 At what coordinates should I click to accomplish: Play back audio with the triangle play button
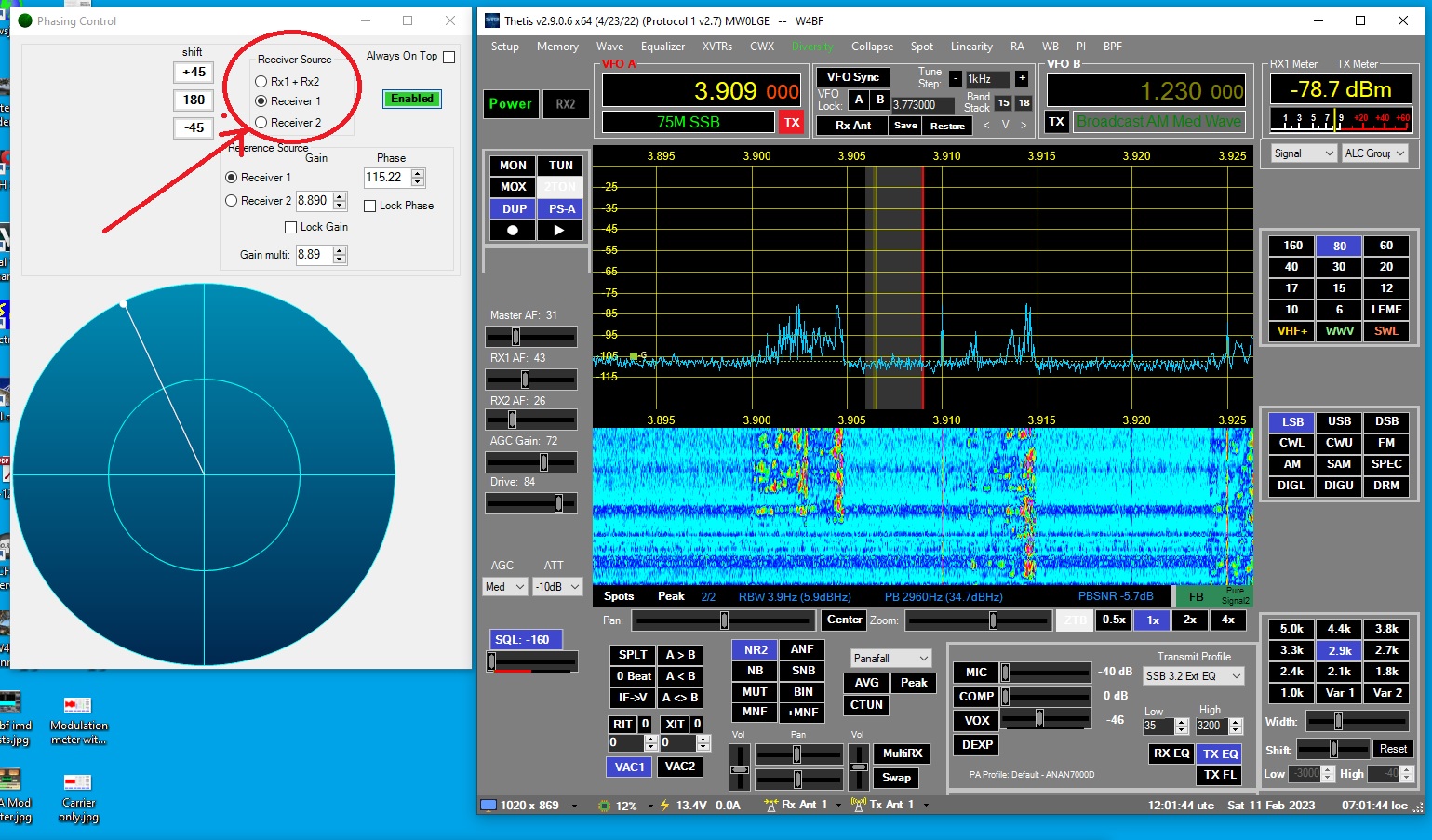[x=560, y=230]
